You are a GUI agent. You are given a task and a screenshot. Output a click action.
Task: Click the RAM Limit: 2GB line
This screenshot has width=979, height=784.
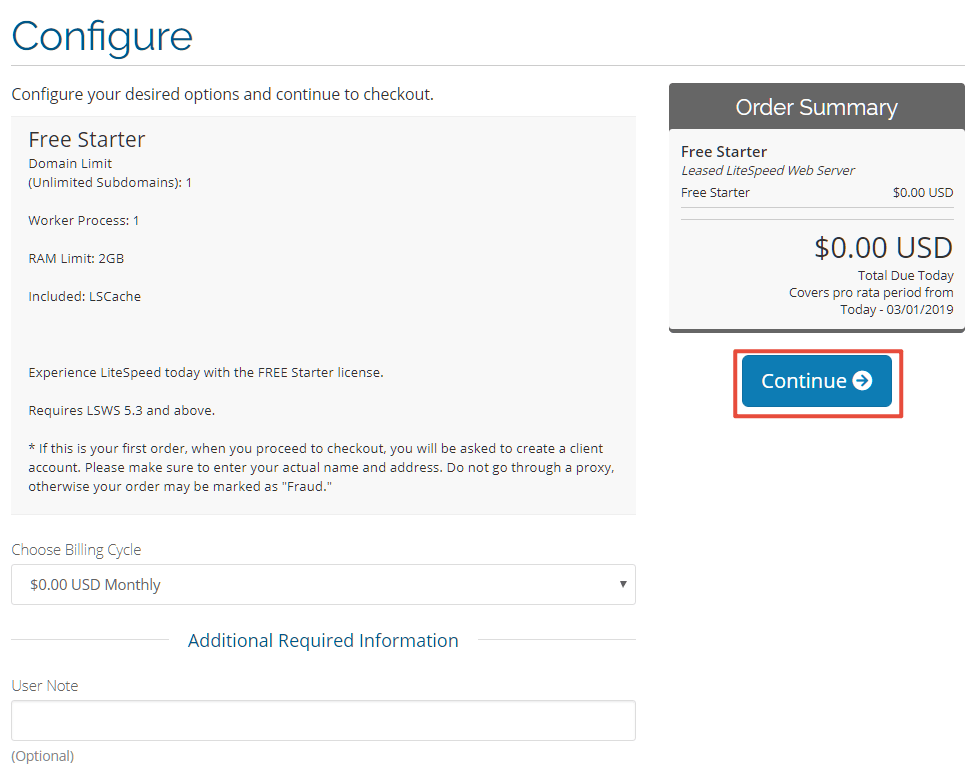pyautogui.click(x=76, y=258)
